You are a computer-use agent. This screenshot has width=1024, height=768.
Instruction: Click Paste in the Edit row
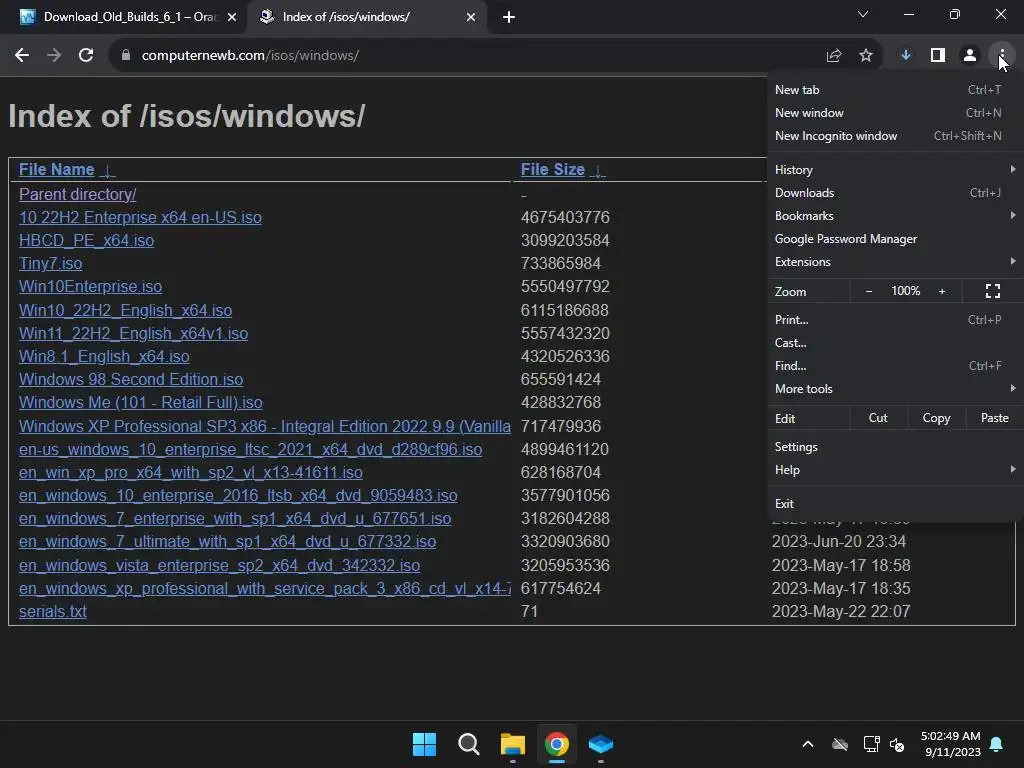pyautogui.click(x=994, y=418)
